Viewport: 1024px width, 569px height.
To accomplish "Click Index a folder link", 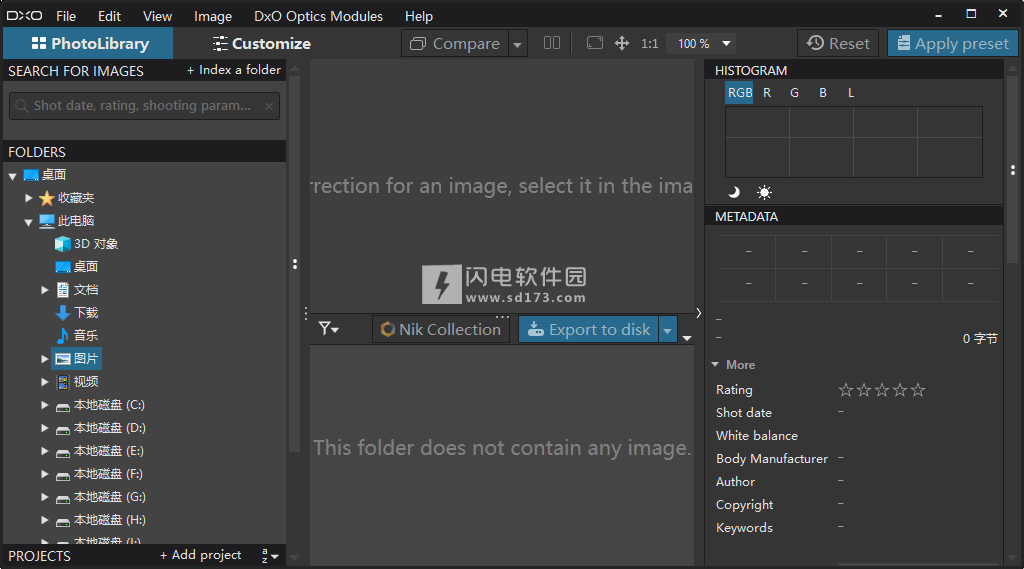I will click(x=234, y=70).
